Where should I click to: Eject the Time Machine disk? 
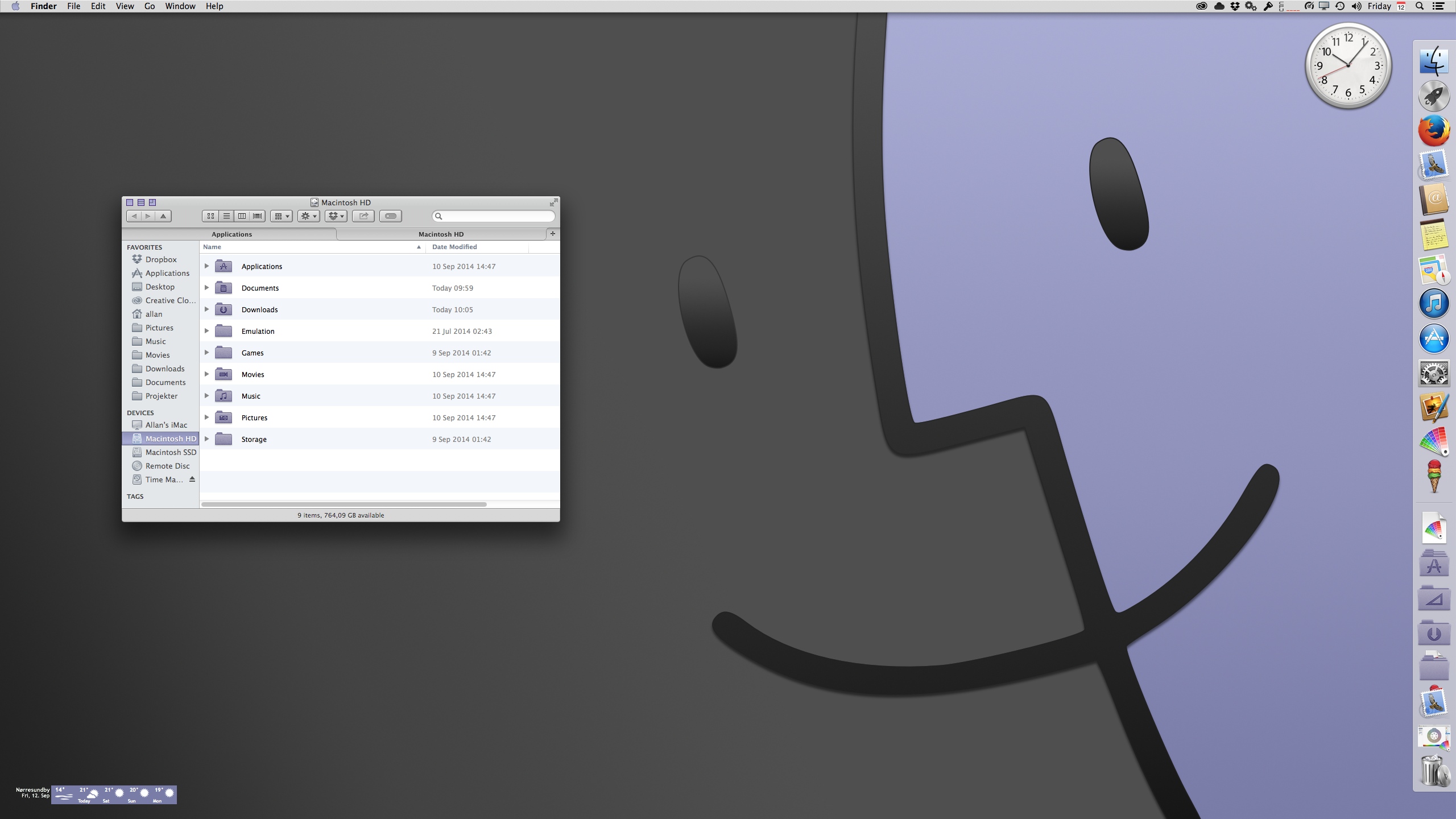[x=192, y=479]
